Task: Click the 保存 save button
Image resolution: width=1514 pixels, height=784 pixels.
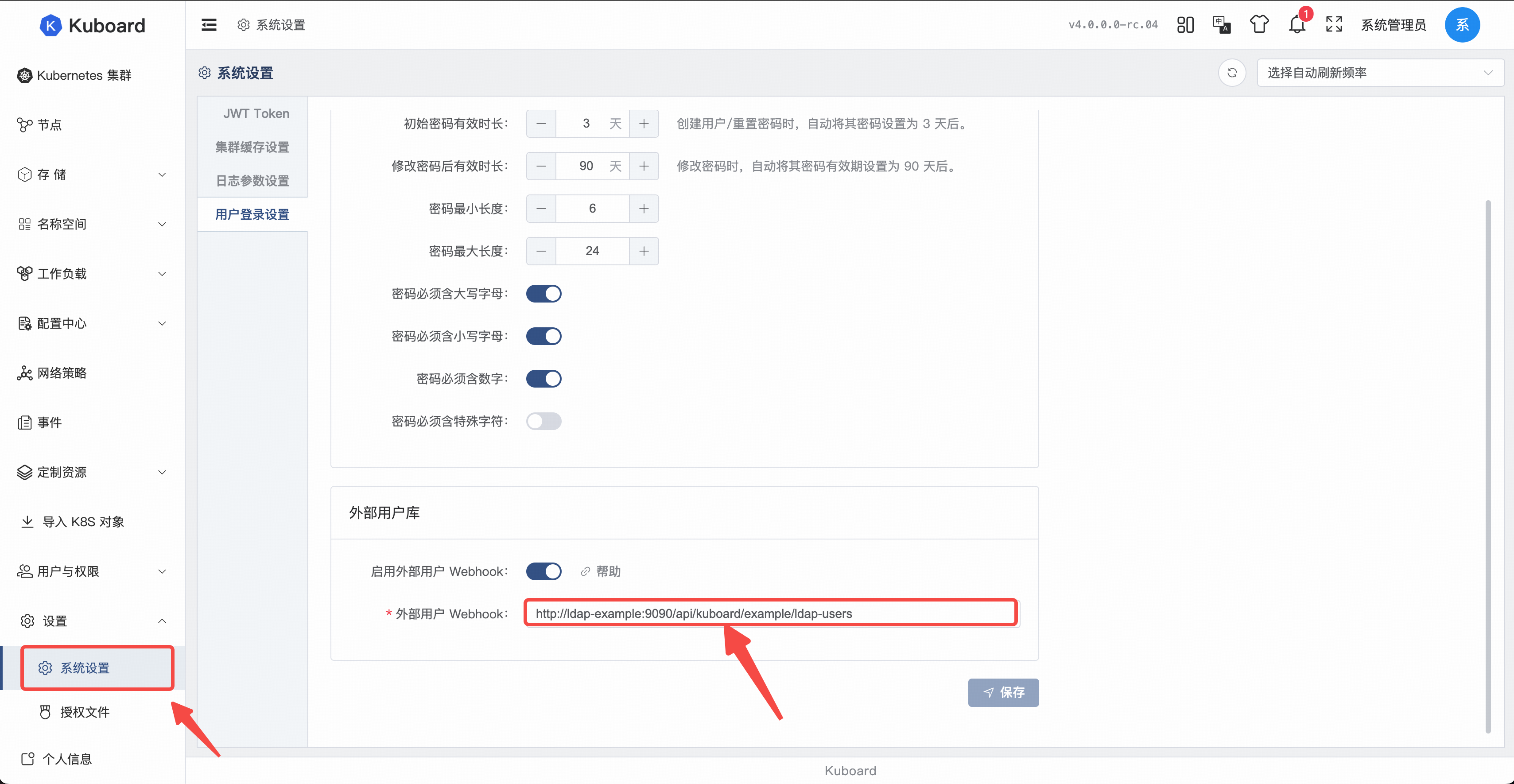Action: pos(1003,692)
